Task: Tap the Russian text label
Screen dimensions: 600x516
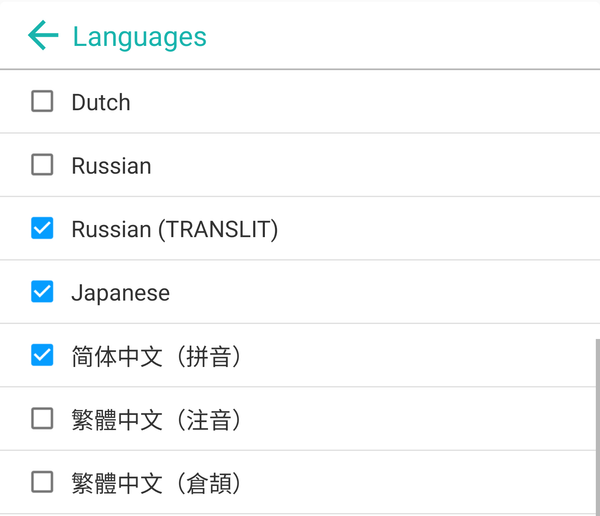Action: point(111,166)
